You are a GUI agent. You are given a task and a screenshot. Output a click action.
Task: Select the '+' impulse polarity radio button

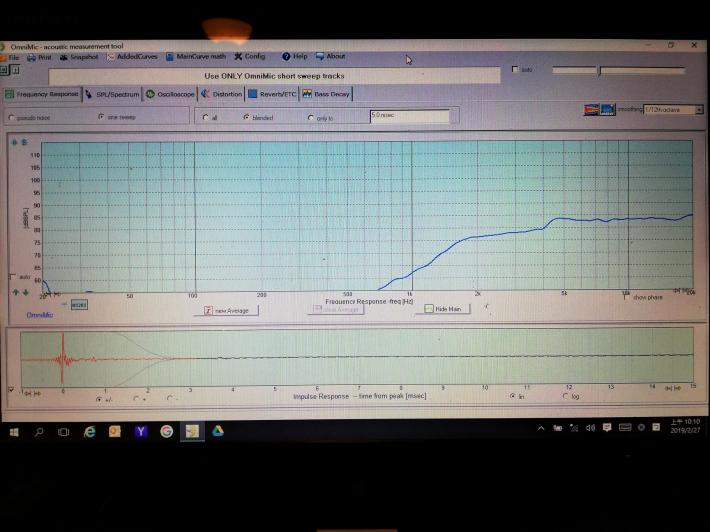click(137, 399)
